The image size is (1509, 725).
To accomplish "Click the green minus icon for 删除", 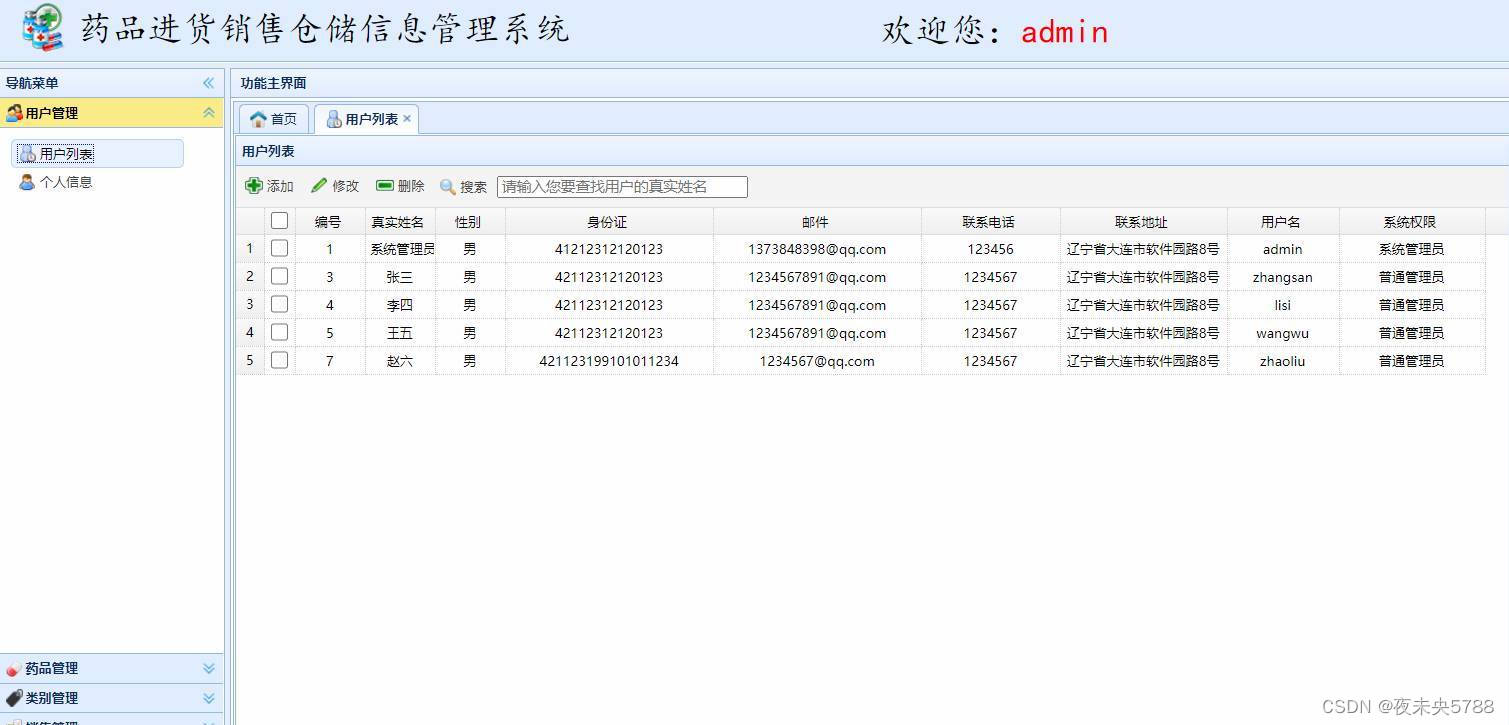I will (x=385, y=185).
